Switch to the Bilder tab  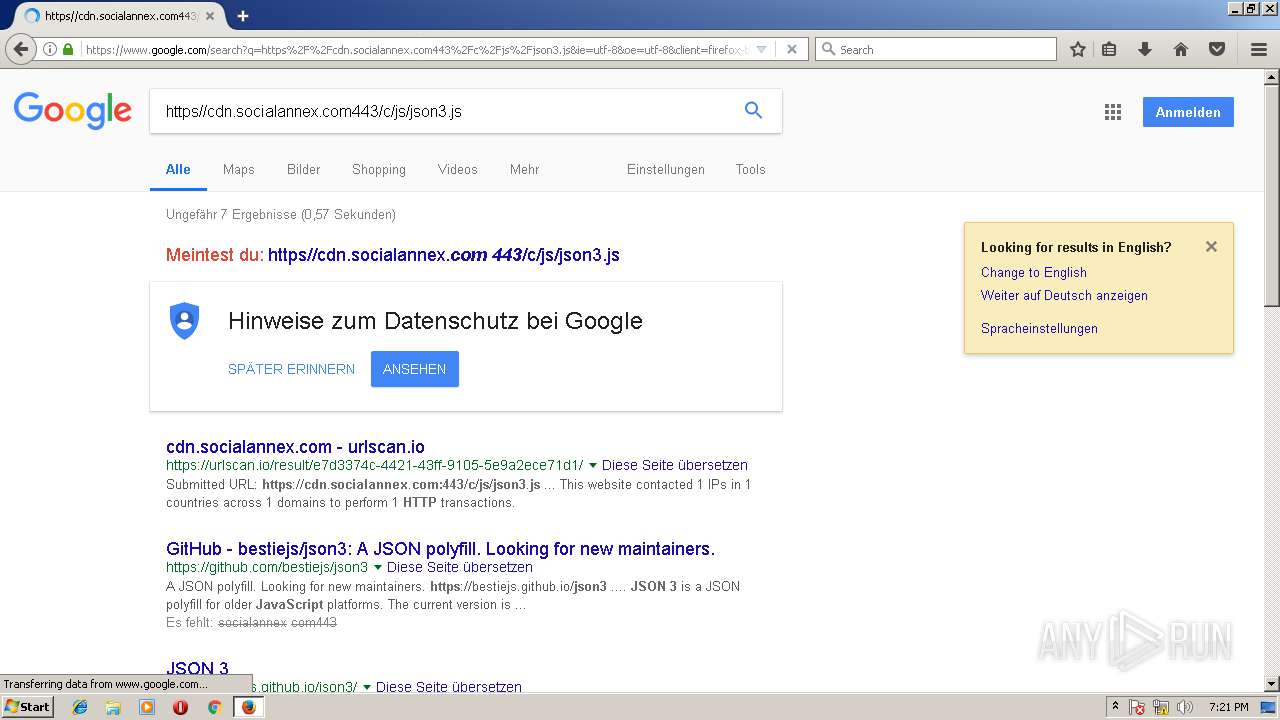304,169
